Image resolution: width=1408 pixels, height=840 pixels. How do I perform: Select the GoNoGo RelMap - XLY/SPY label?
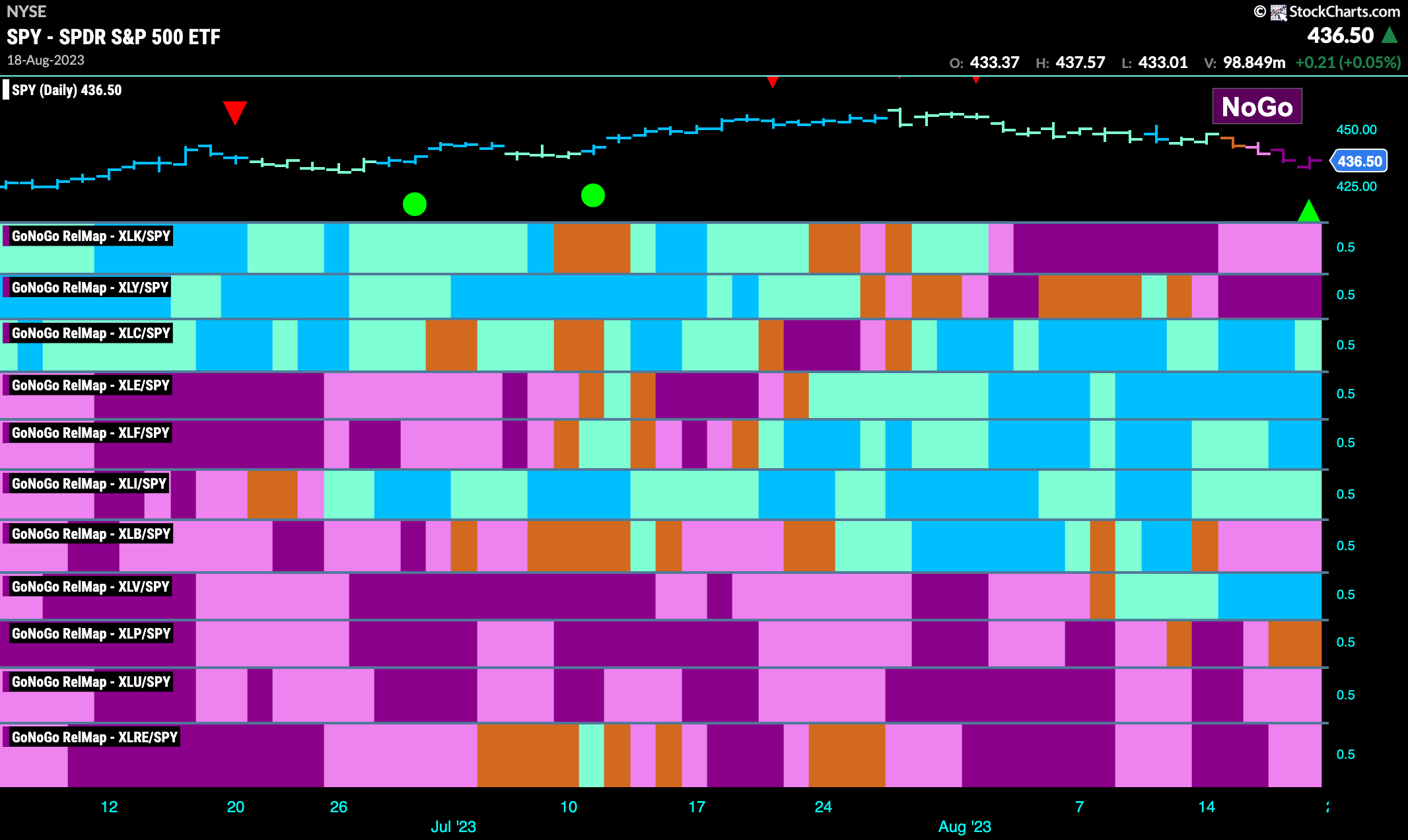90,287
